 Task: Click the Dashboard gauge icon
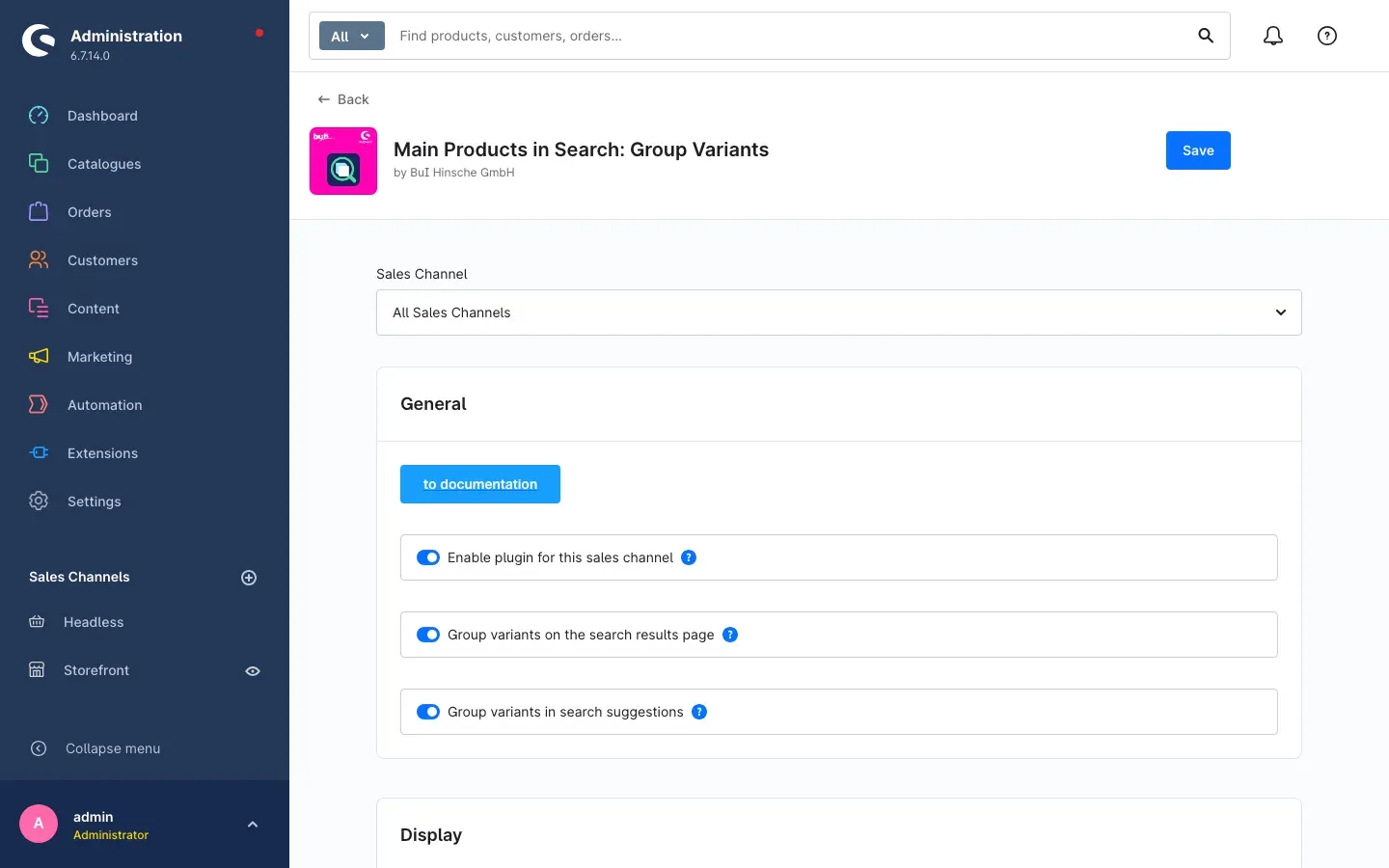point(39,116)
